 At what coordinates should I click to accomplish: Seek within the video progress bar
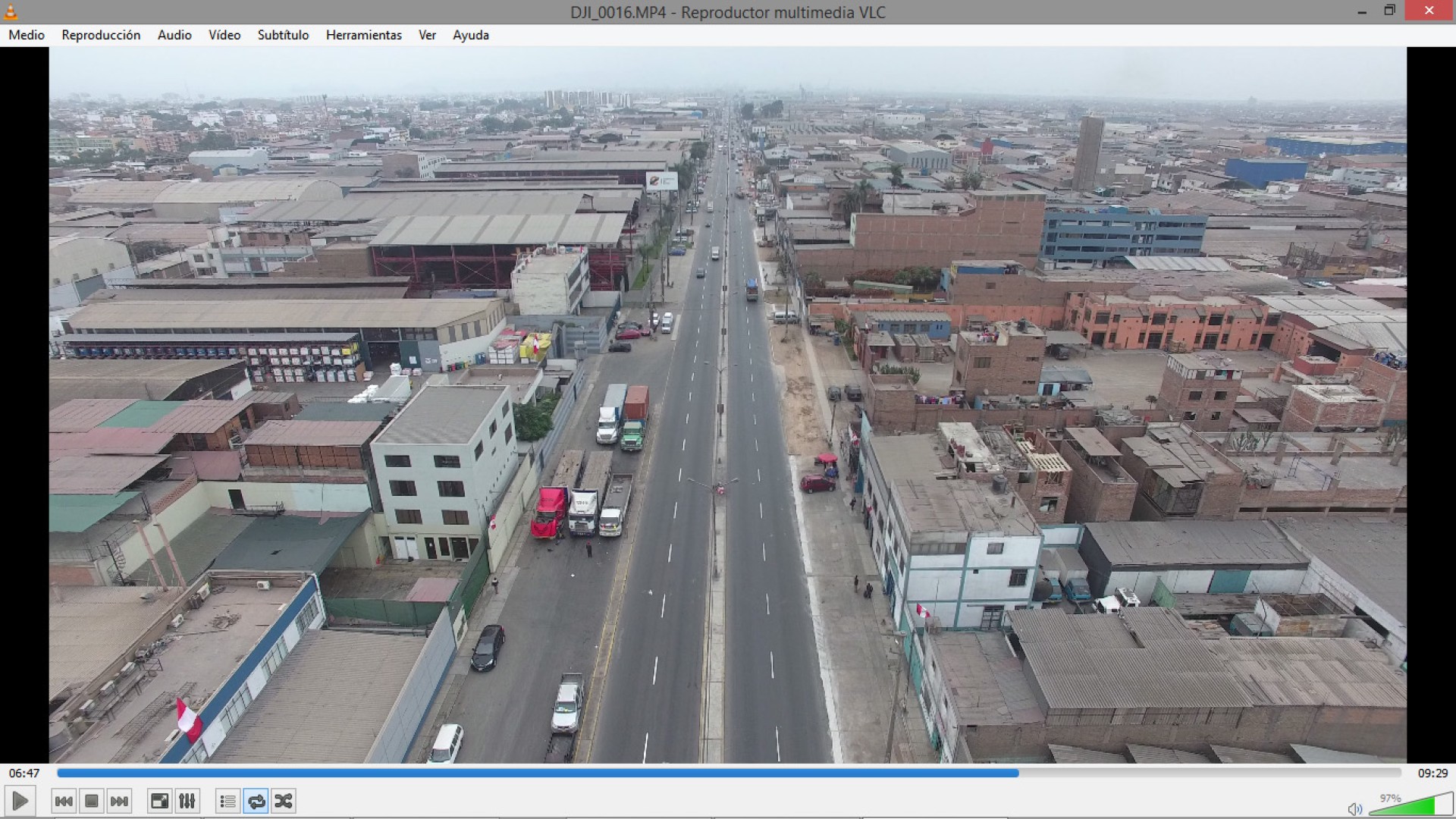click(729, 773)
